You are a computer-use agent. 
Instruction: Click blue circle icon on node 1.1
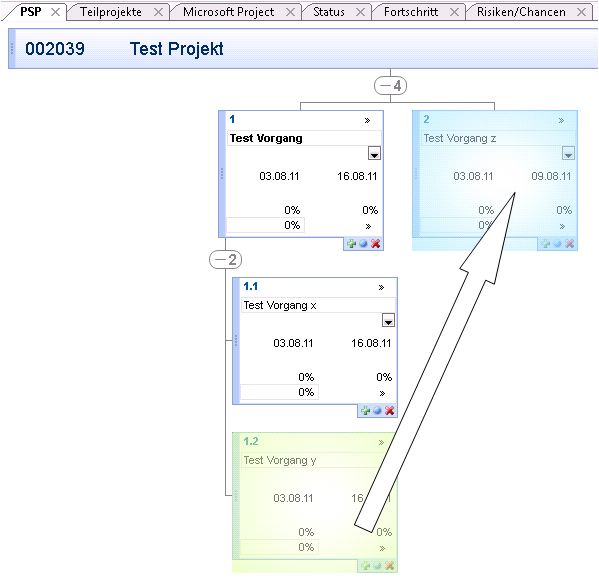377,410
